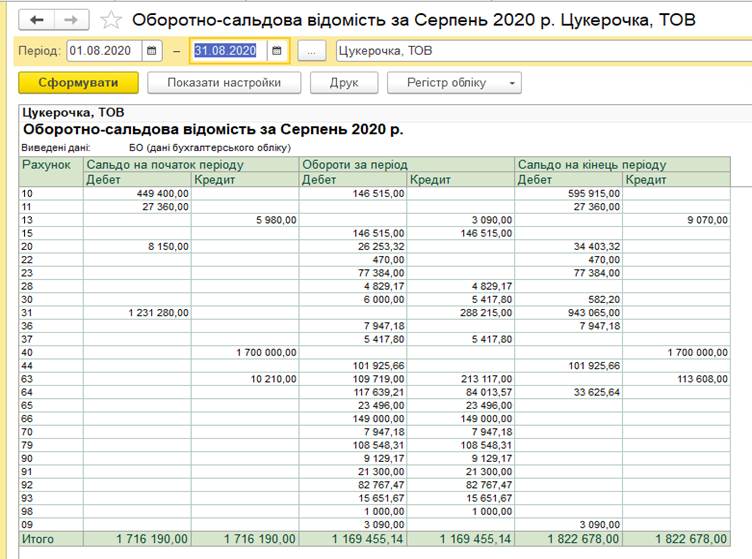752x559 pixels.
Task: Select account 31 row in the table
Action: click(28, 312)
